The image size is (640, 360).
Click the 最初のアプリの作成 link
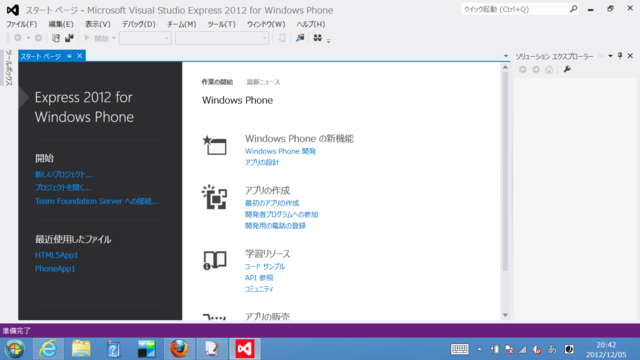pos(272,203)
